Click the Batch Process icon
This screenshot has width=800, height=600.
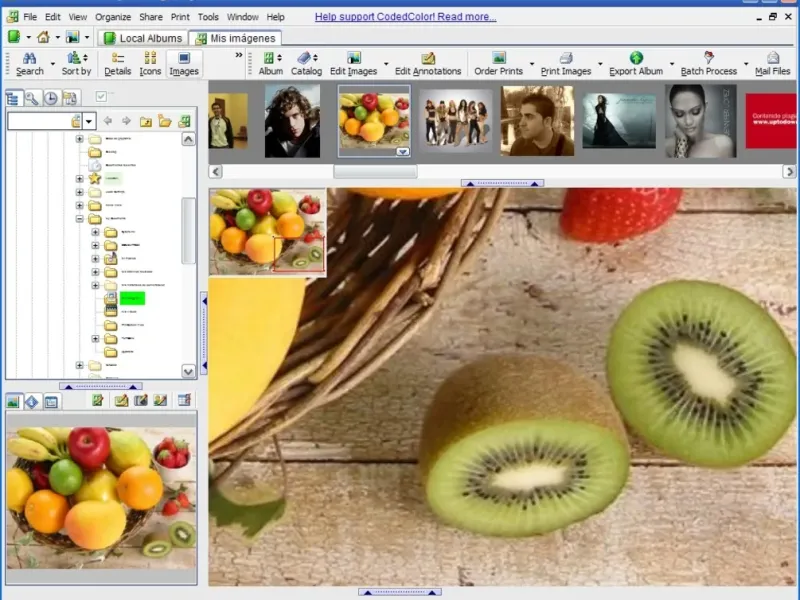(709, 58)
